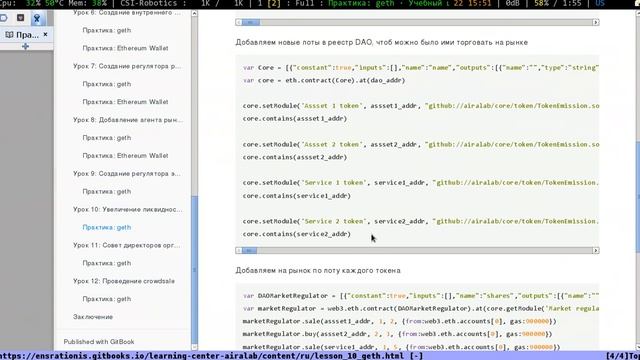
Task: Click the left arrow of the topmost code scrollbar
Action: coord(238,22)
